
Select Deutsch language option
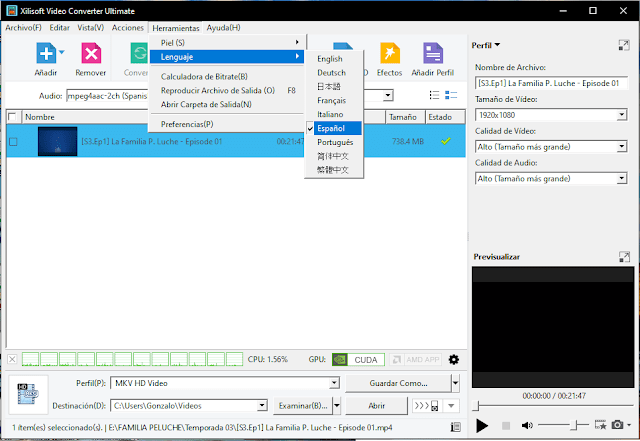coord(331,73)
